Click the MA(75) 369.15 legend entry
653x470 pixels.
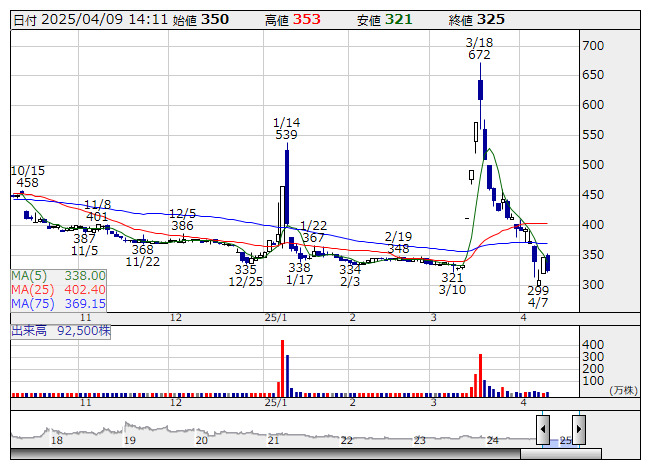[58, 303]
